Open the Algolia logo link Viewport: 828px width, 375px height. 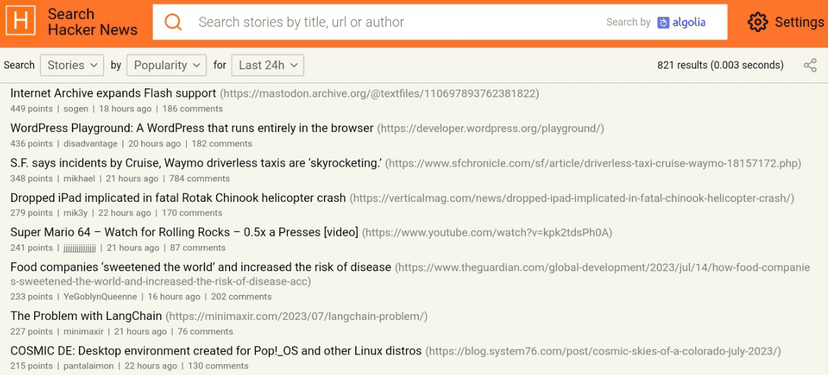point(682,22)
